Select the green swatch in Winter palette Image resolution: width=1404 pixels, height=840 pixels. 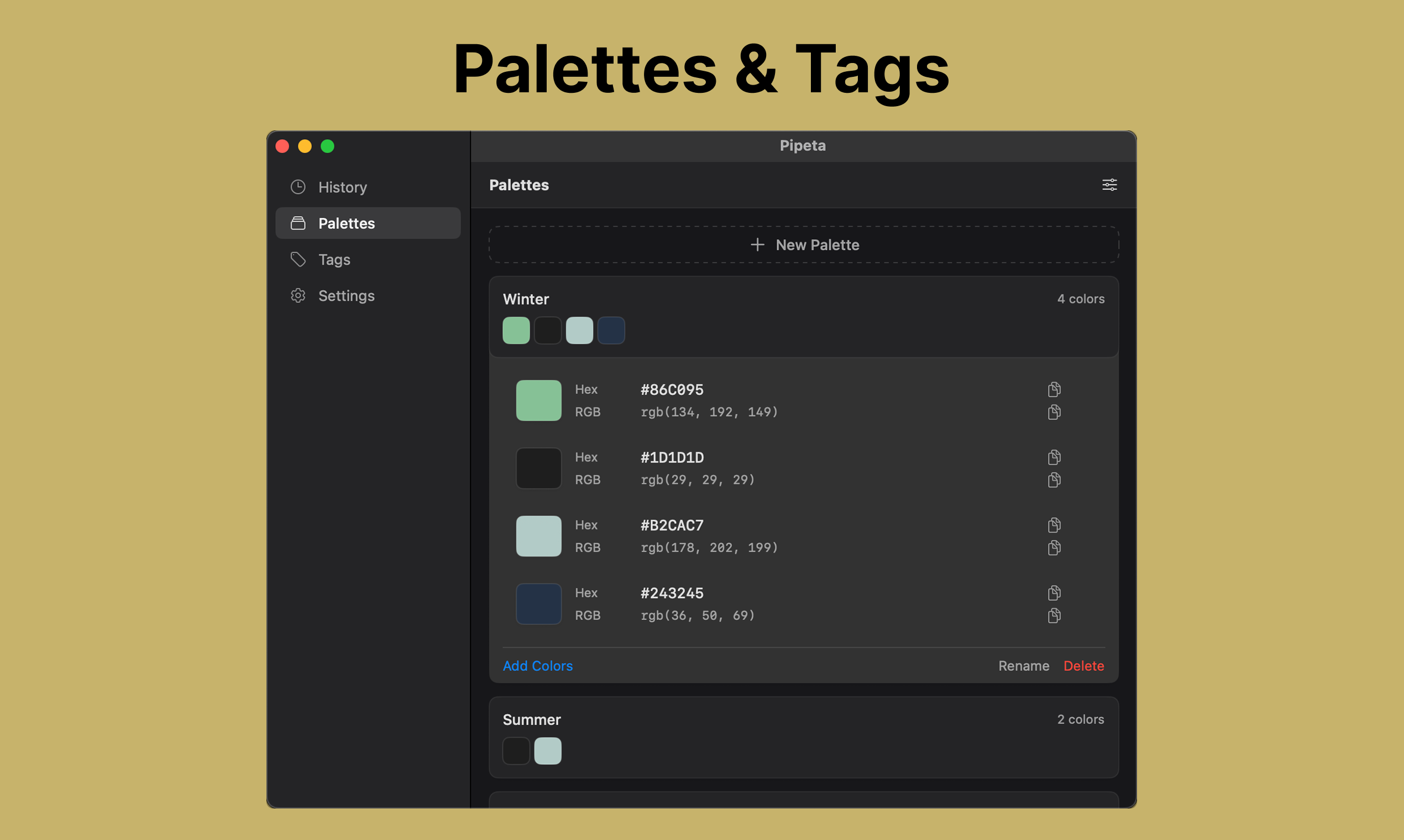(x=515, y=330)
